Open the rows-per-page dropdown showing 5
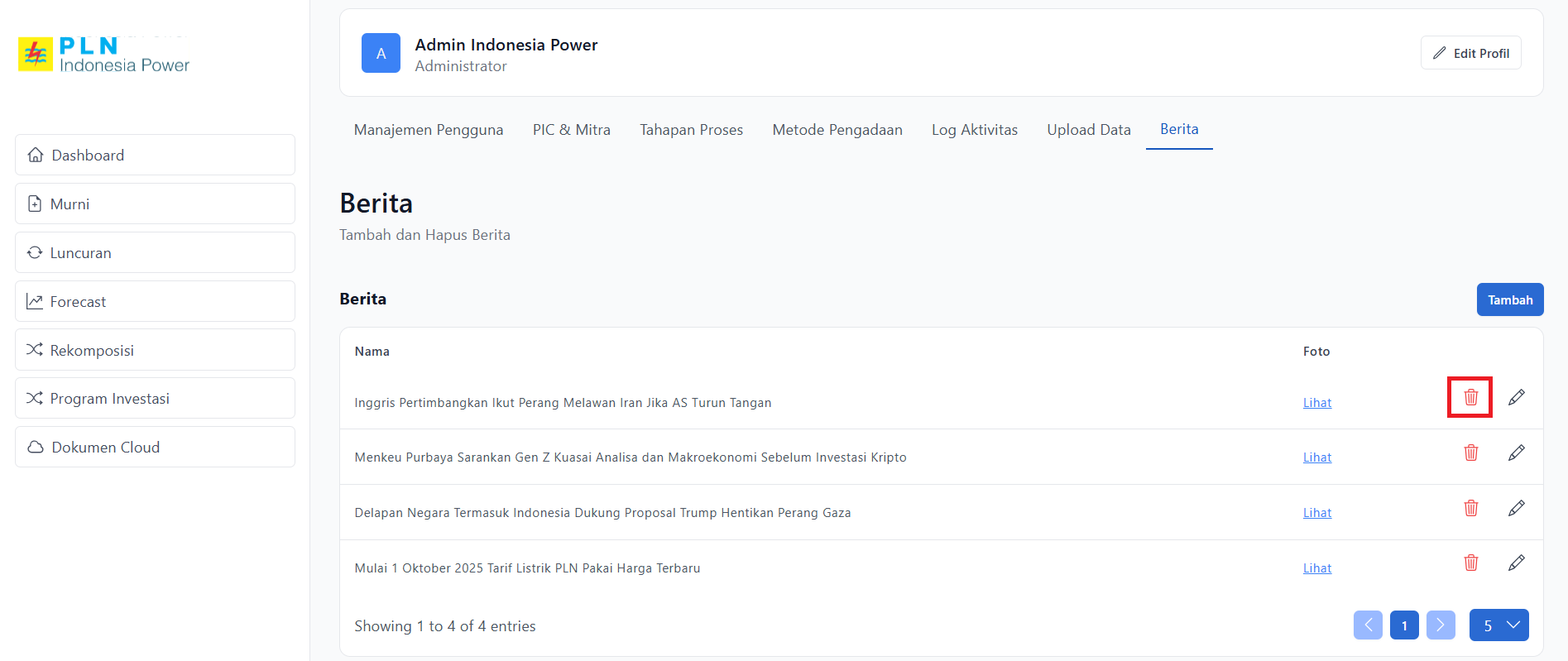 [x=1498, y=625]
